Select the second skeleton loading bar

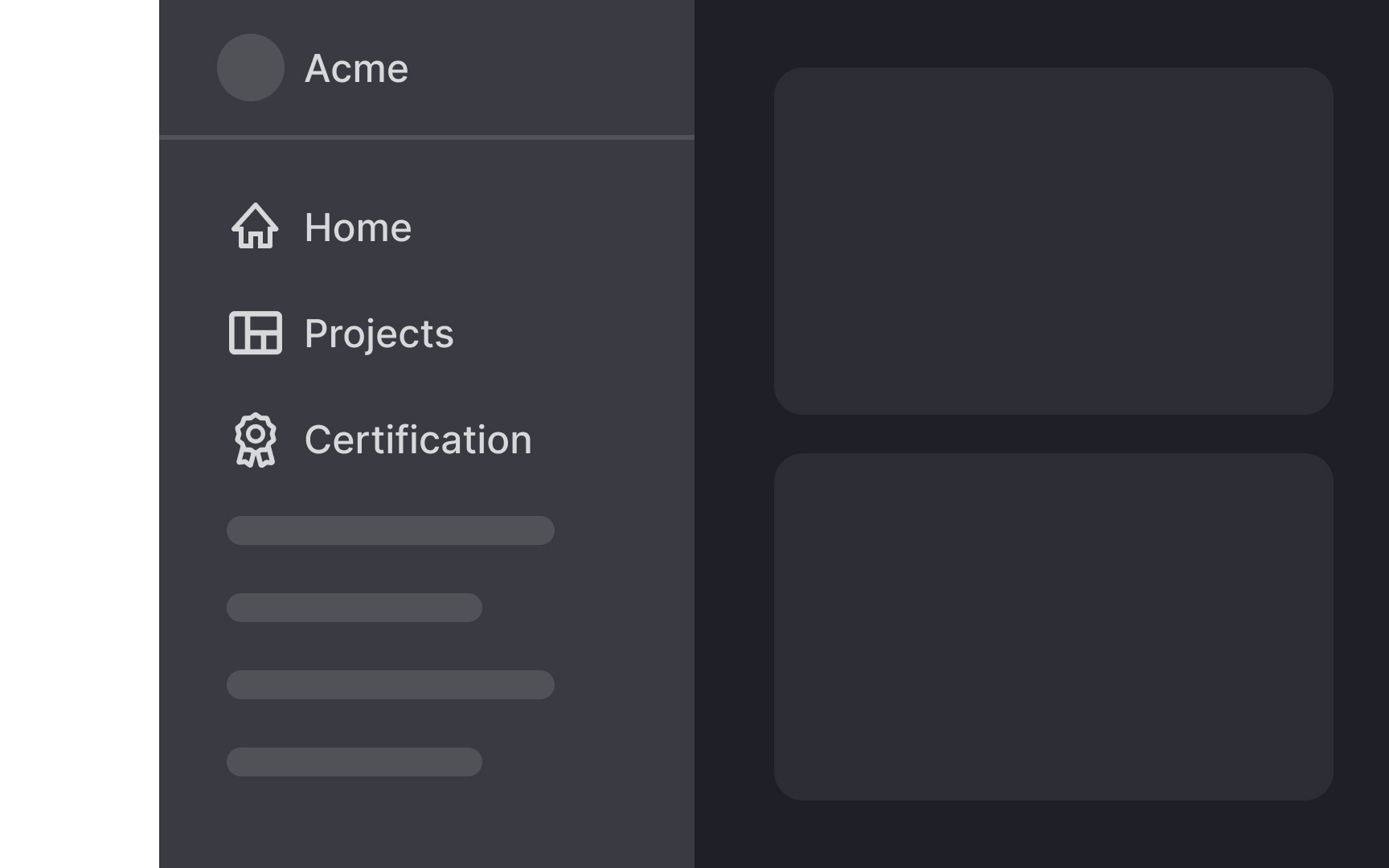[x=354, y=608]
